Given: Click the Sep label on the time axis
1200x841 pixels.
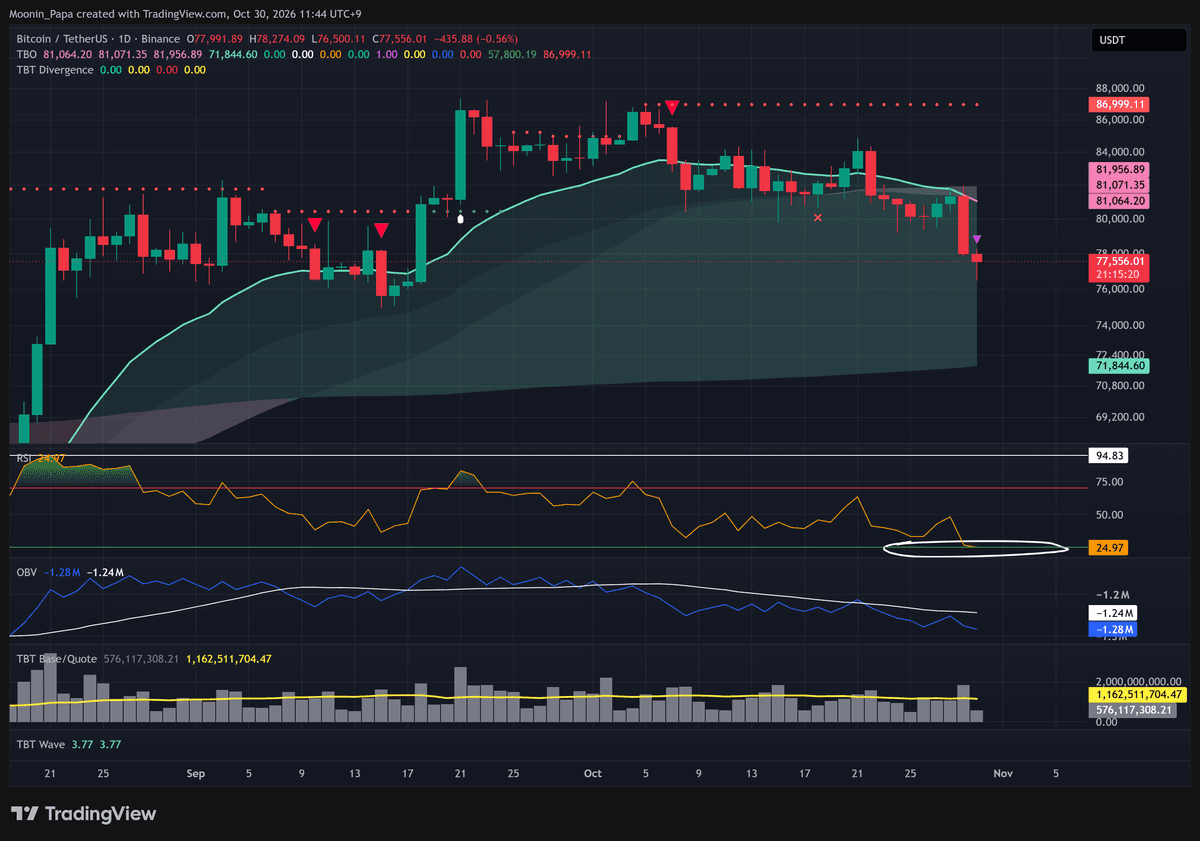Looking at the screenshot, I should (196, 773).
